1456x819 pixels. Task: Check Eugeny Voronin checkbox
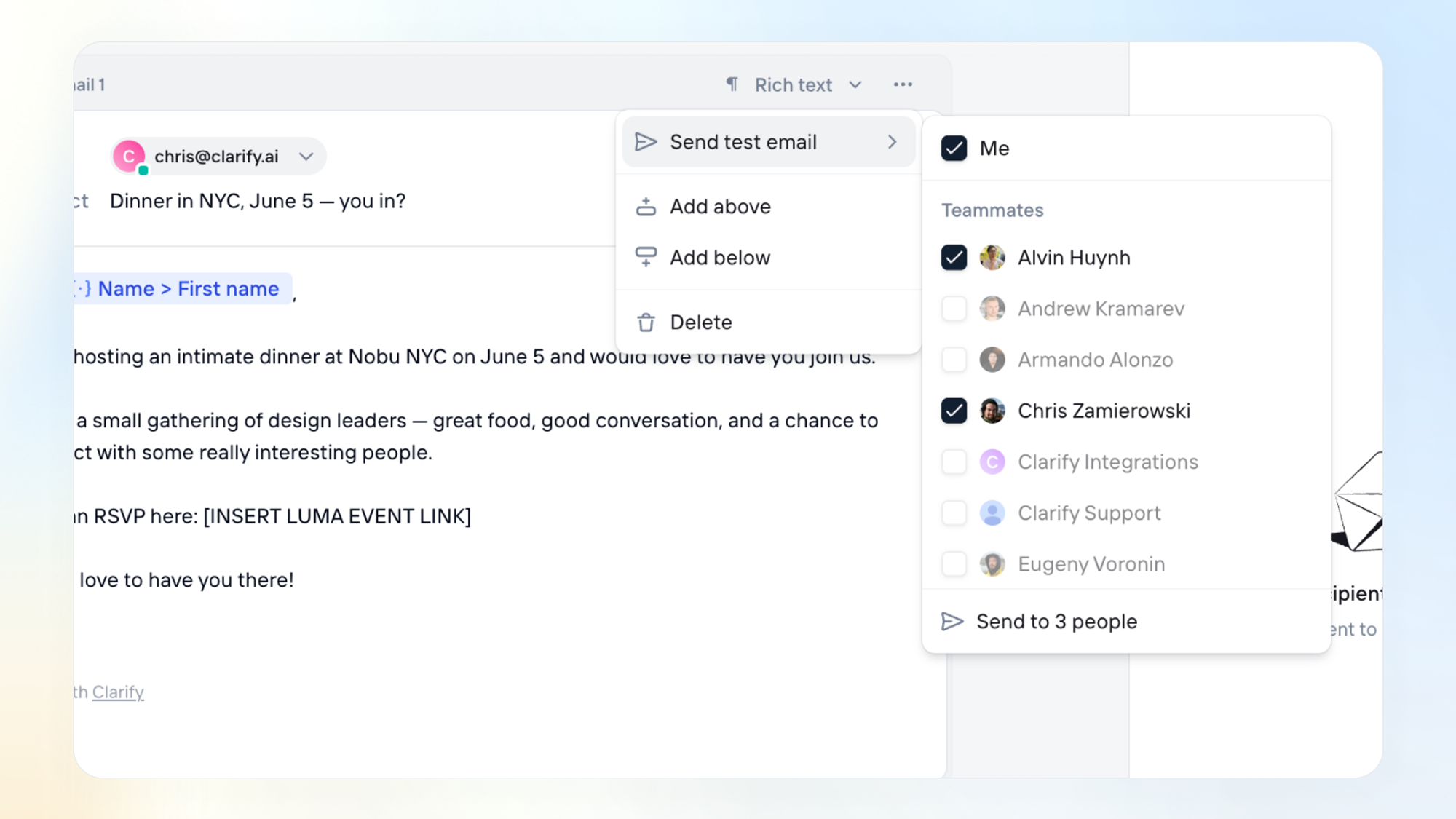(954, 563)
